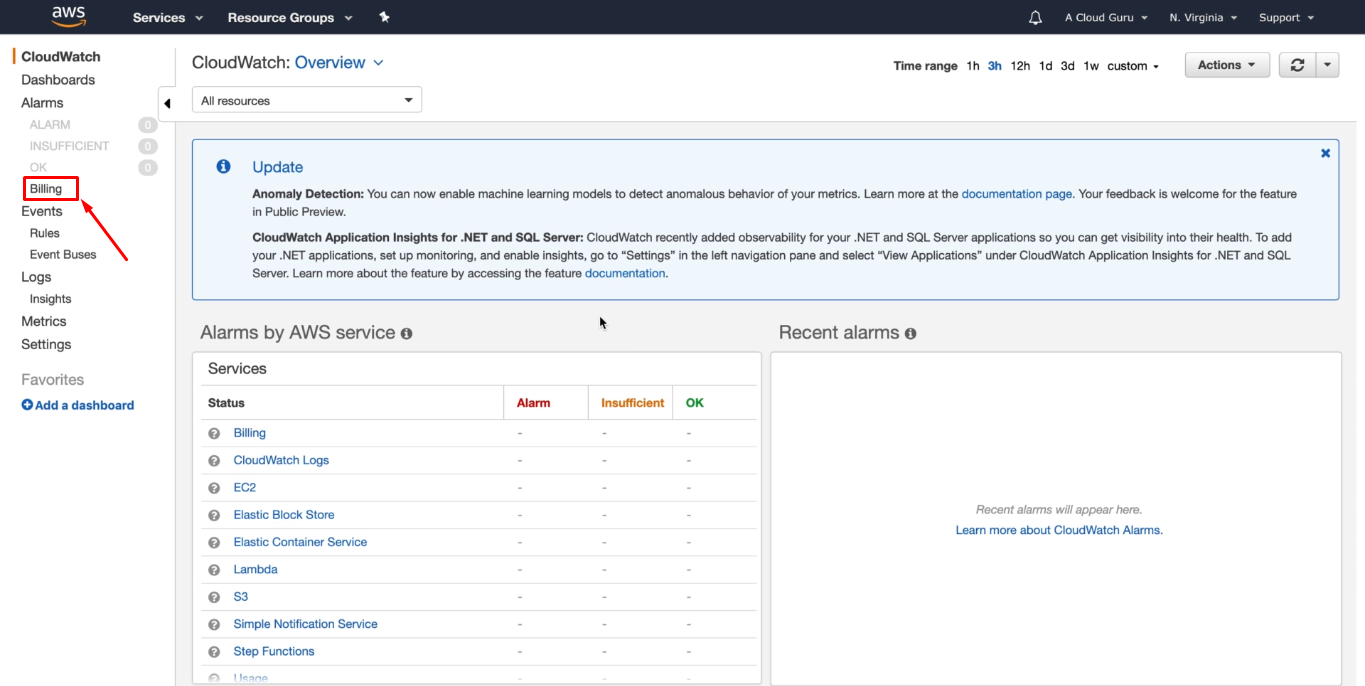Close the Update info banner
The height and width of the screenshot is (686, 1365).
[x=1325, y=153]
